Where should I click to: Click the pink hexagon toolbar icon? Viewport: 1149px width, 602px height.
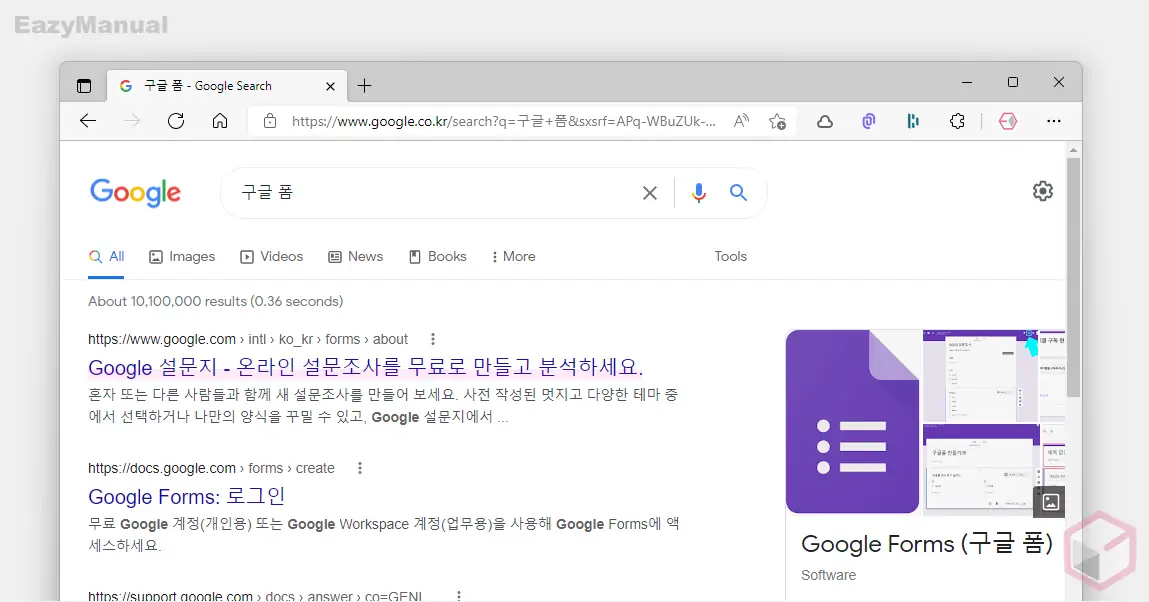coord(1008,122)
